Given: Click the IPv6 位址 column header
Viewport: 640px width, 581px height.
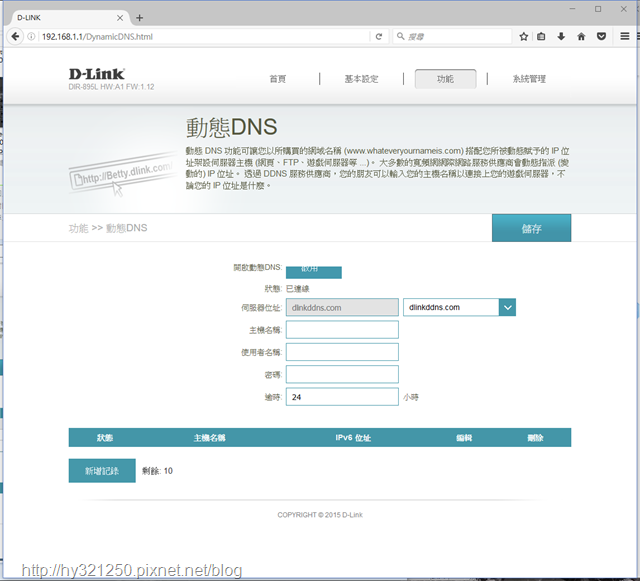Looking at the screenshot, I should pos(353,438).
